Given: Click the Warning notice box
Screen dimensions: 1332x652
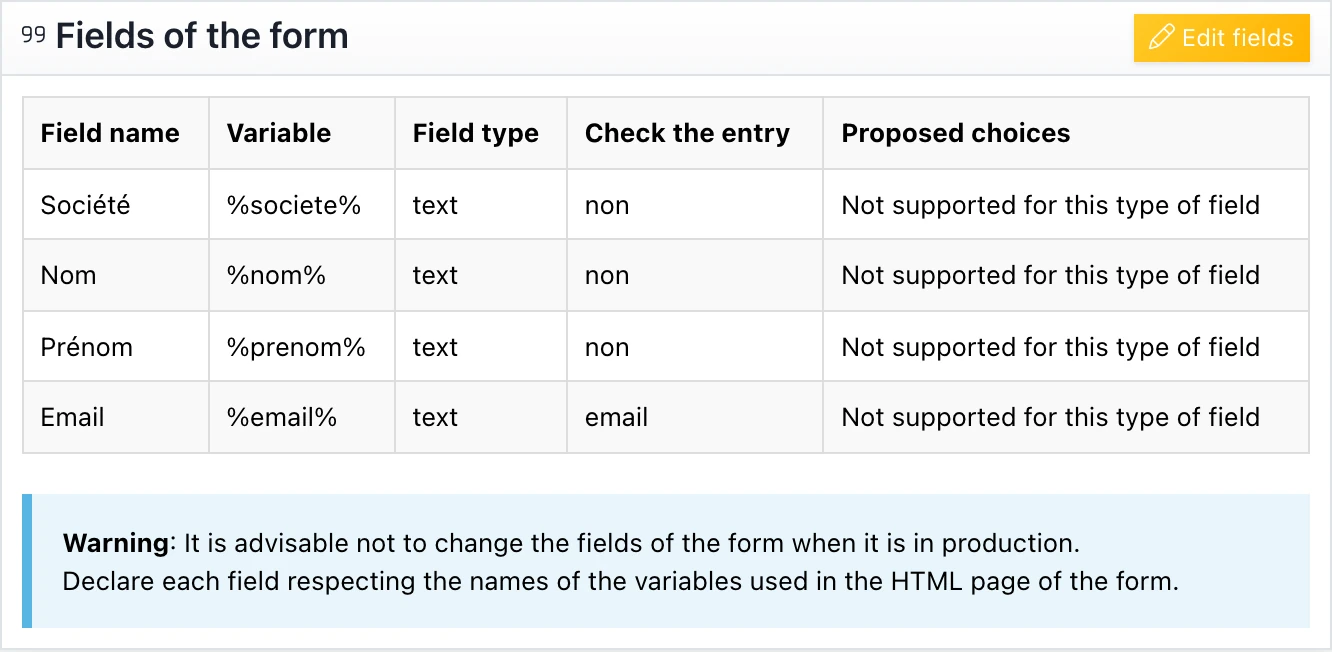Looking at the screenshot, I should [x=666, y=562].
